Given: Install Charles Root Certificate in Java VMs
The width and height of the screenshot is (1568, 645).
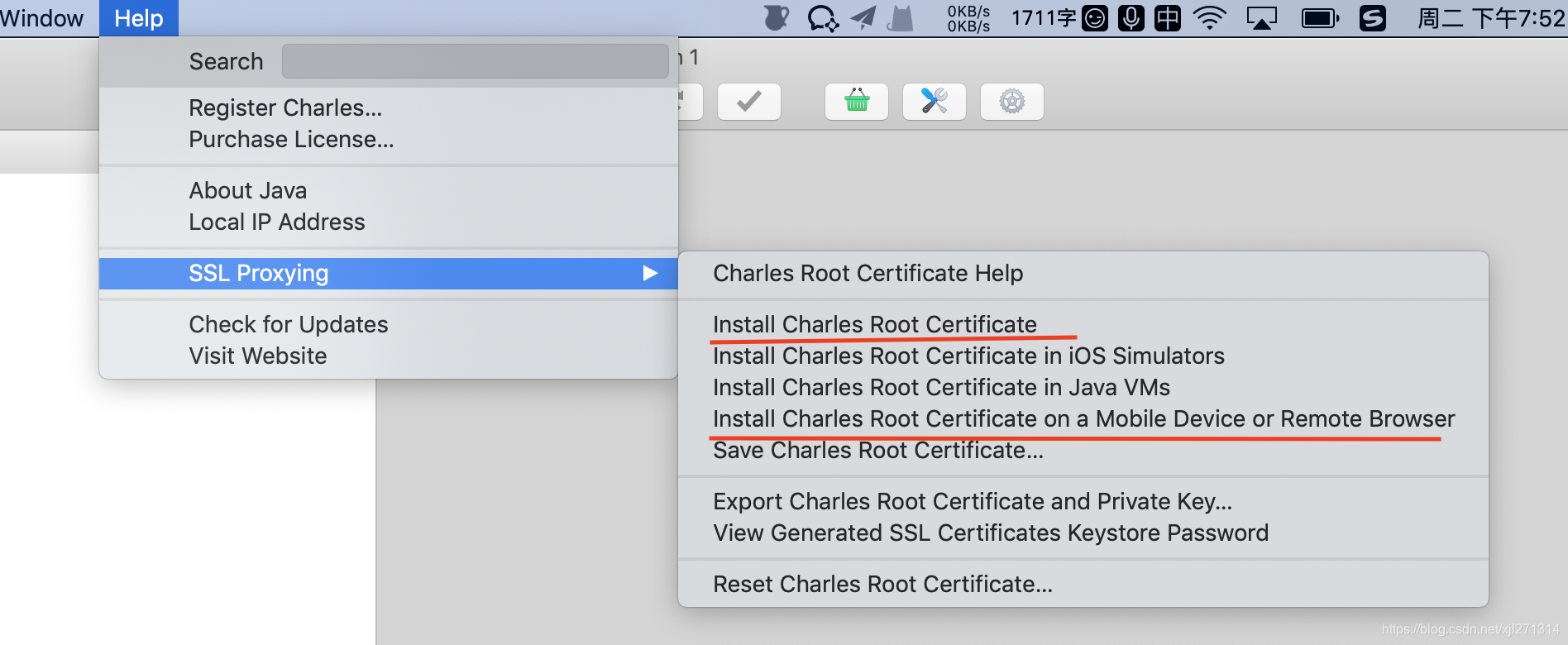Looking at the screenshot, I should (1083, 388).
